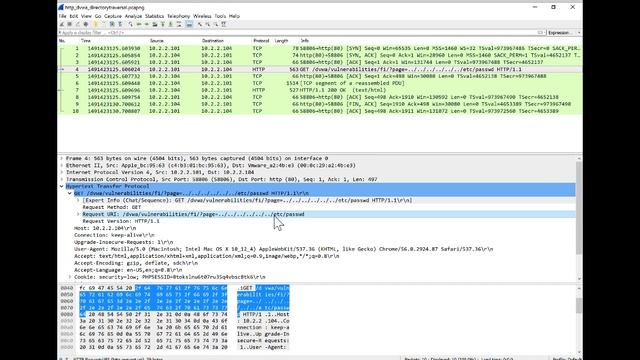The height and width of the screenshot is (360, 640).
Task: Open the Go menu
Action: [98, 16]
